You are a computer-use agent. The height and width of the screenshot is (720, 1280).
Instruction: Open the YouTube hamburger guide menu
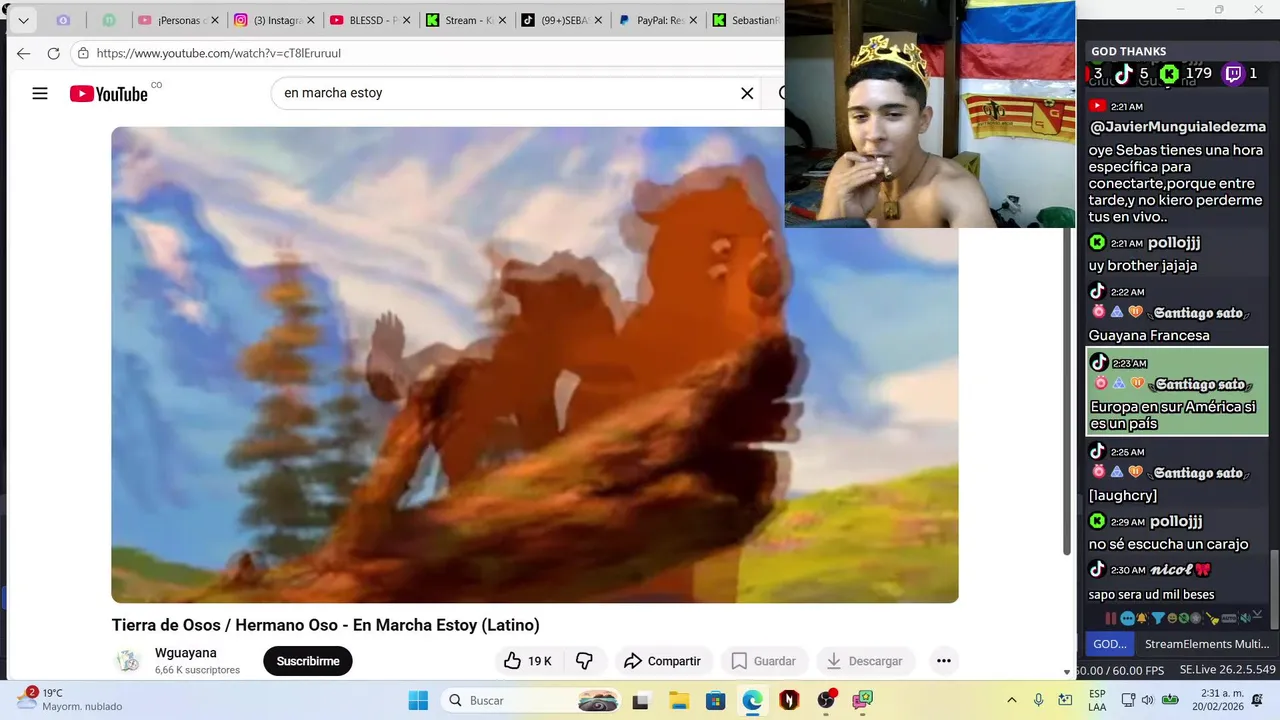(40, 93)
